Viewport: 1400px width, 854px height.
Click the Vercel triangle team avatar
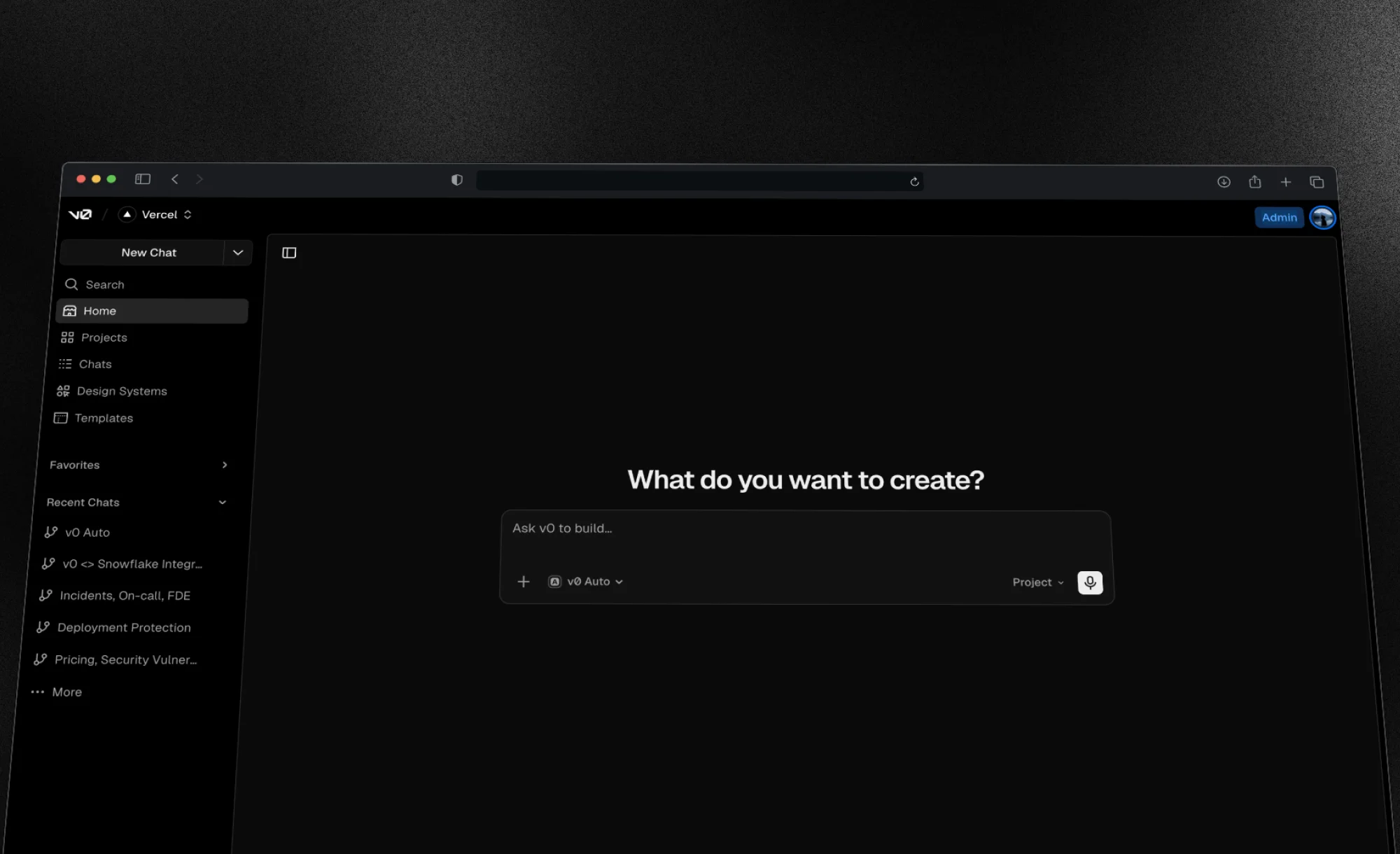127,214
